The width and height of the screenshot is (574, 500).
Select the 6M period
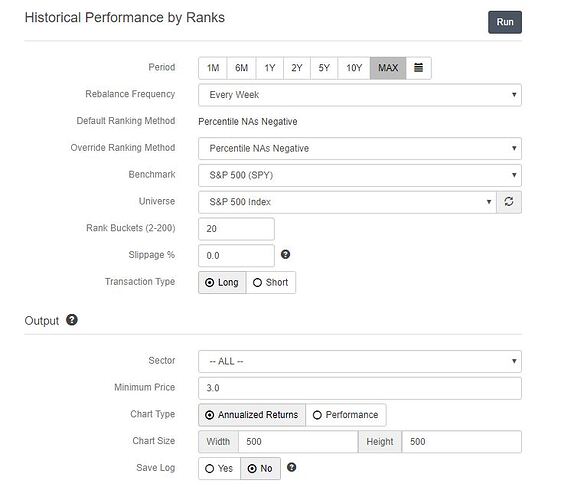(x=241, y=68)
